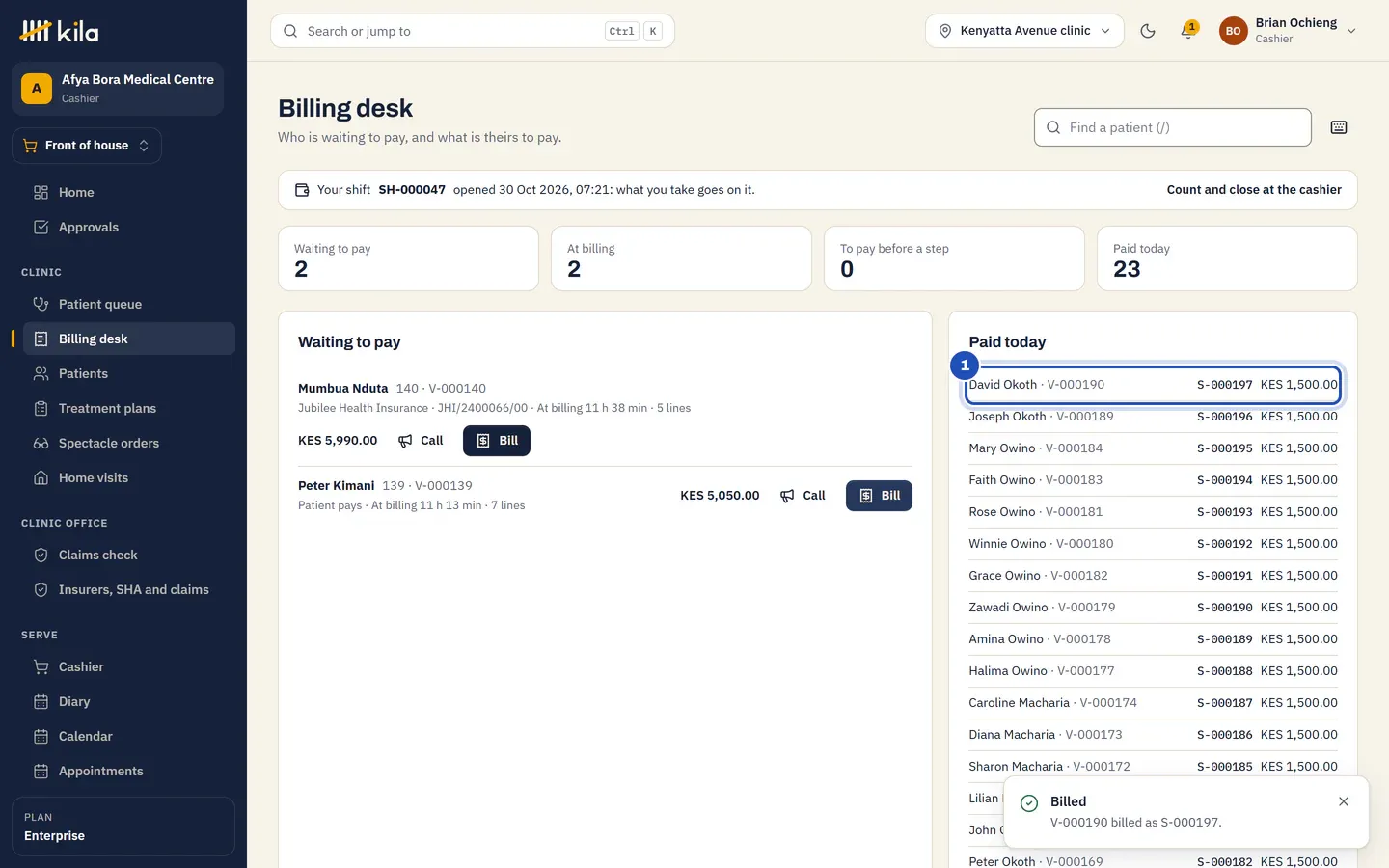
Task: Open Home visits
Action: point(128,477)
